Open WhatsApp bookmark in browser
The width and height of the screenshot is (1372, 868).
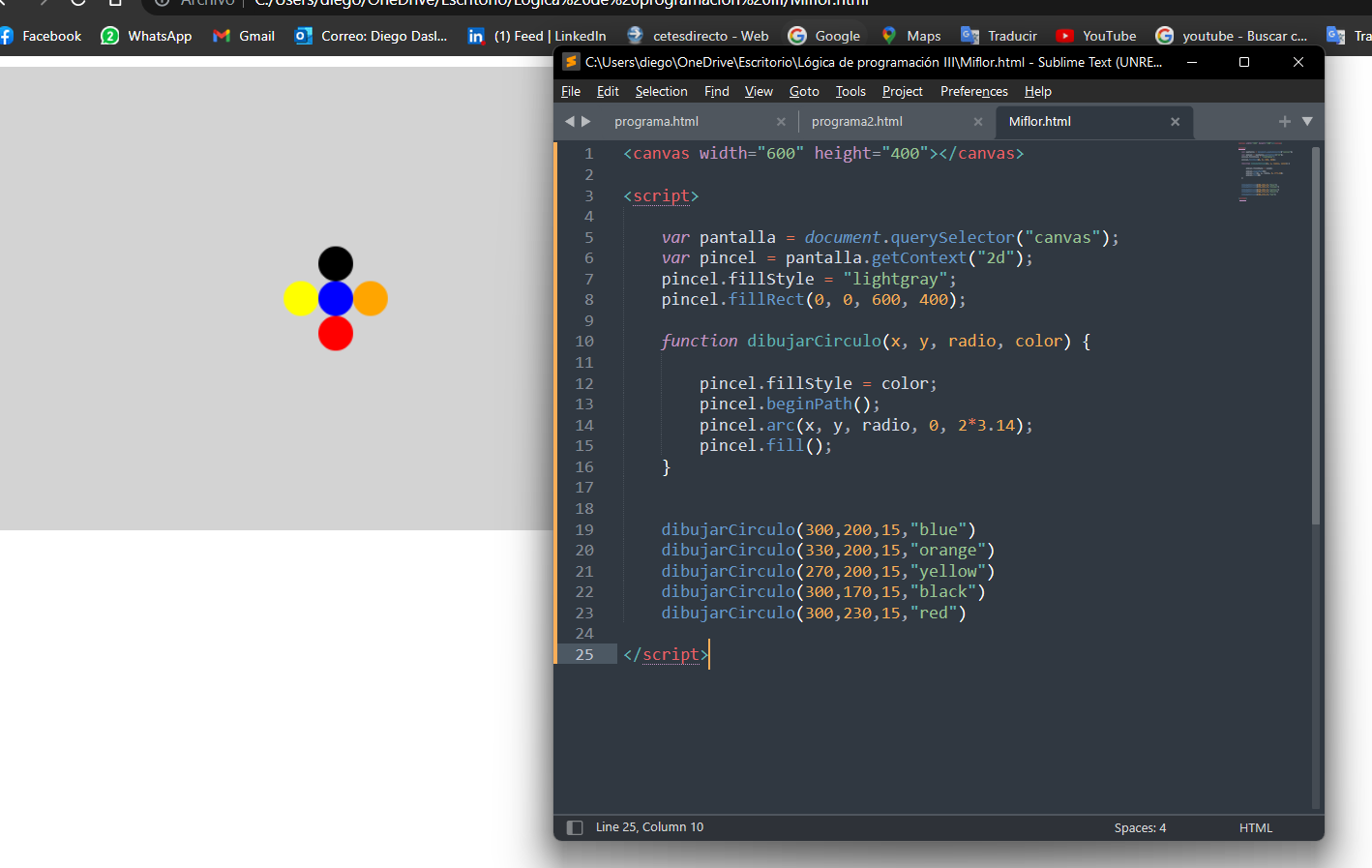click(147, 36)
